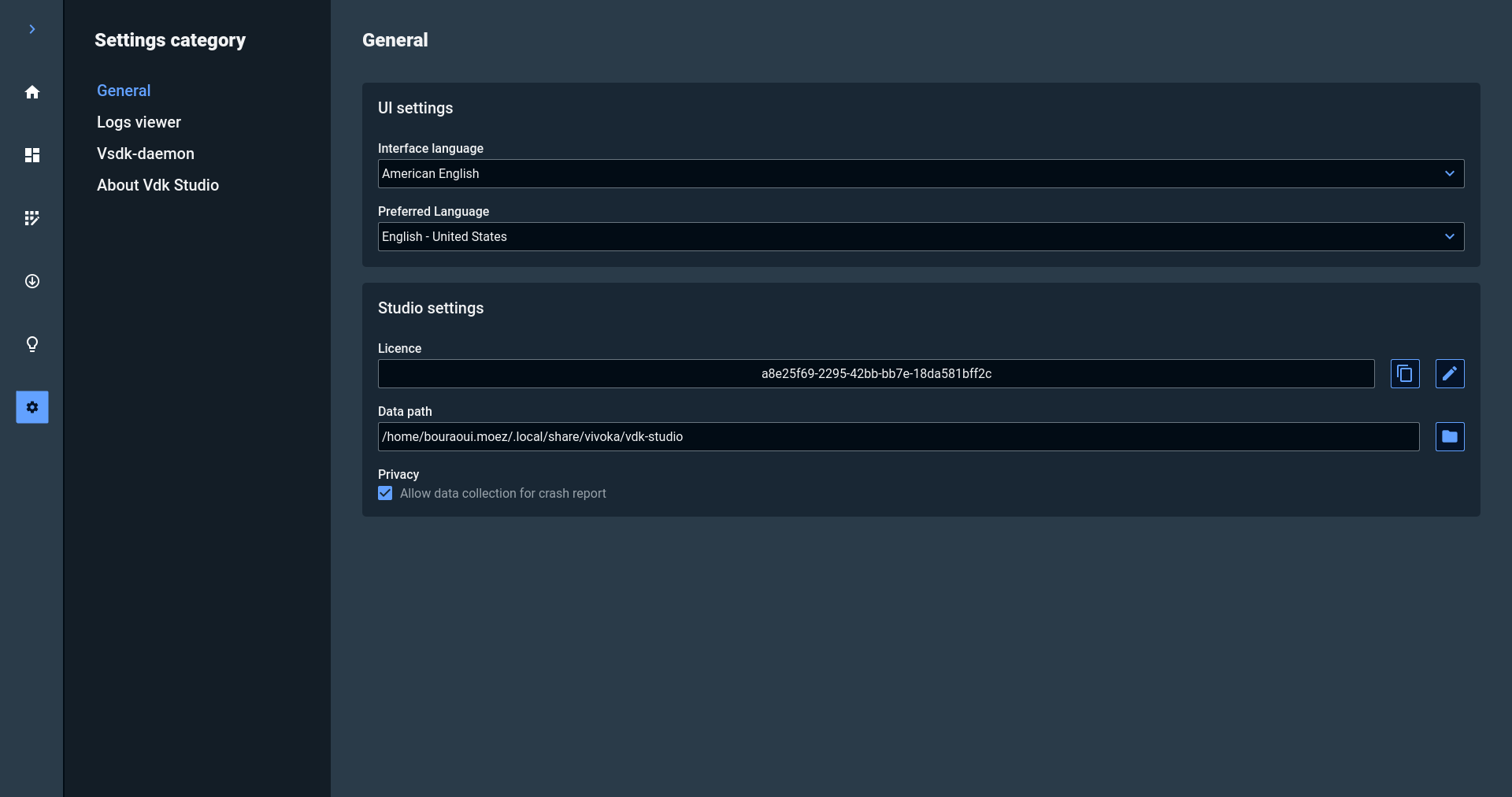Open the Logs viewer settings category
This screenshot has height=797, width=1512.
139,122
